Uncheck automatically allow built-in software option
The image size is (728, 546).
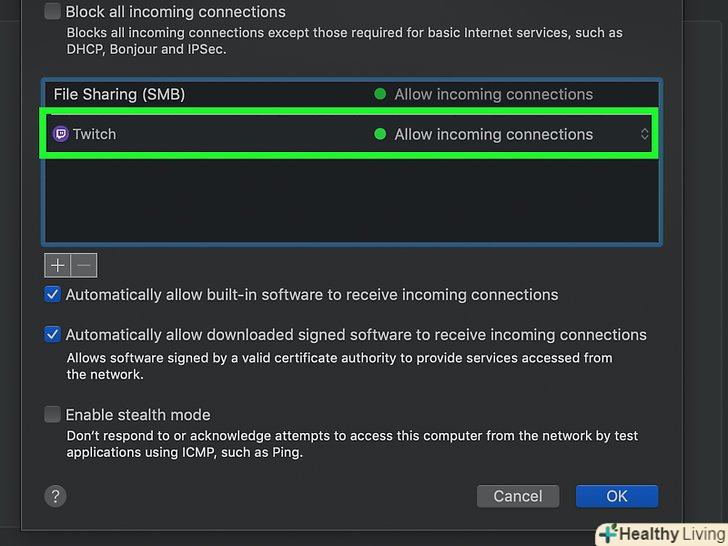tap(53, 295)
